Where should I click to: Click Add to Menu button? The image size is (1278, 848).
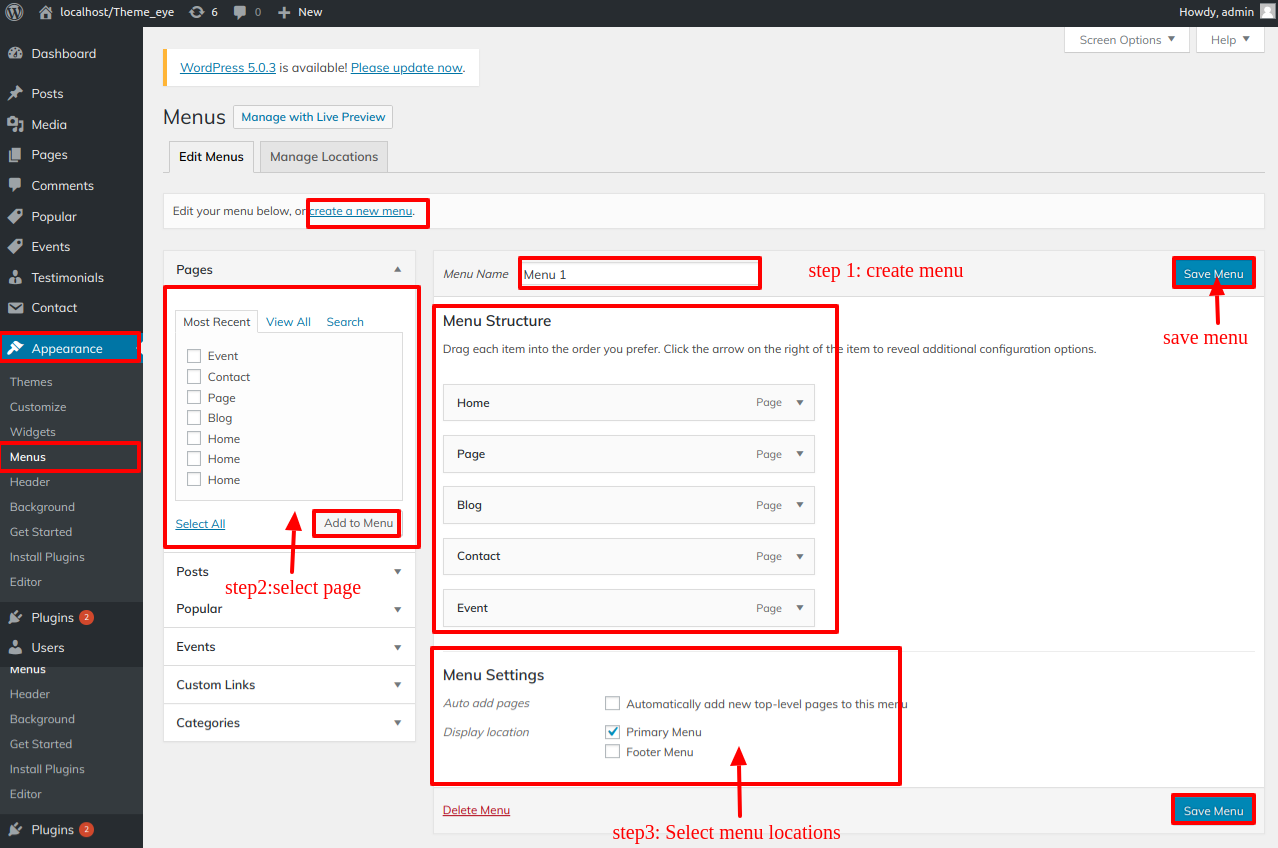358,523
